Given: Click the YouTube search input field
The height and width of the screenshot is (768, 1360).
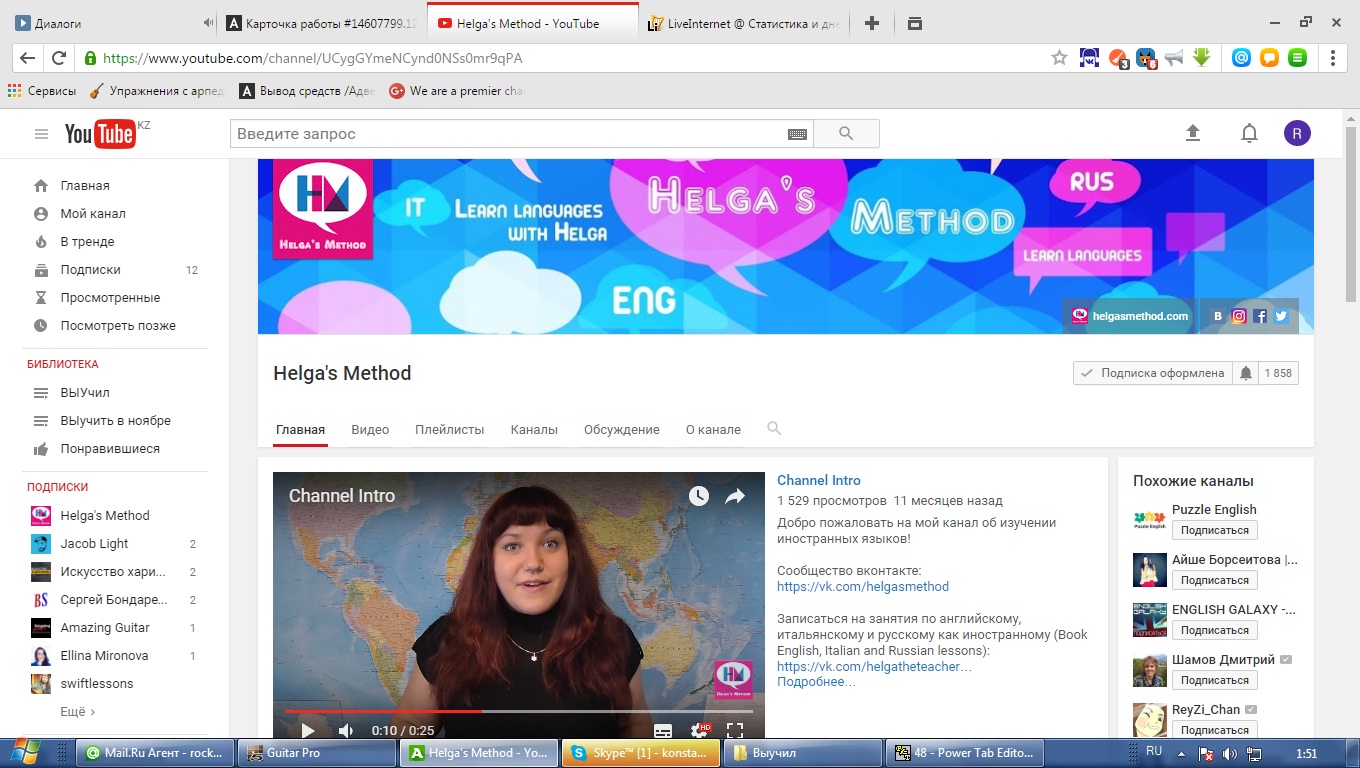Looking at the screenshot, I should [x=508, y=134].
